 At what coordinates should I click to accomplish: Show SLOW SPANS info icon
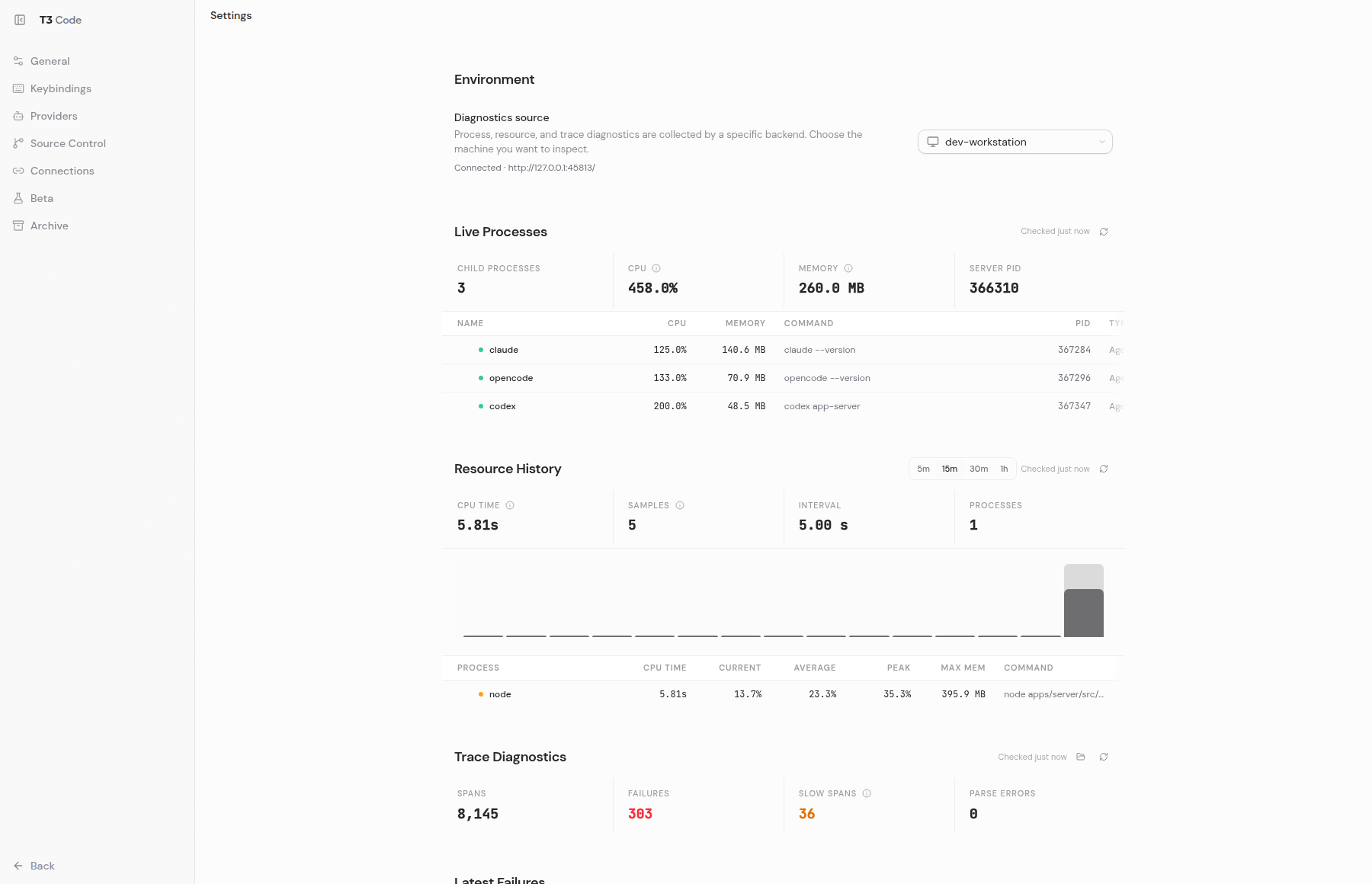867,793
